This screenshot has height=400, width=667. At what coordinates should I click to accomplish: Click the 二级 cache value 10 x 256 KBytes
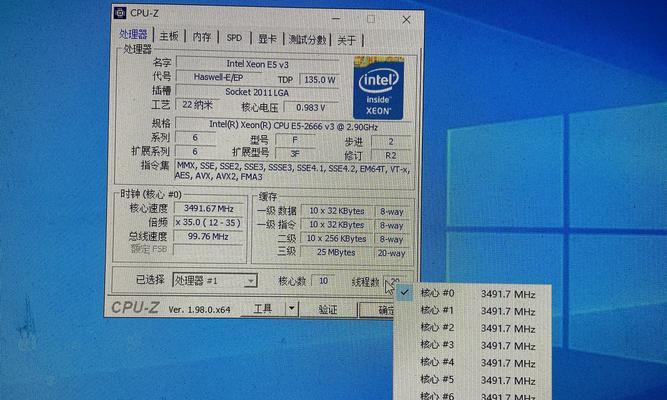coord(336,239)
